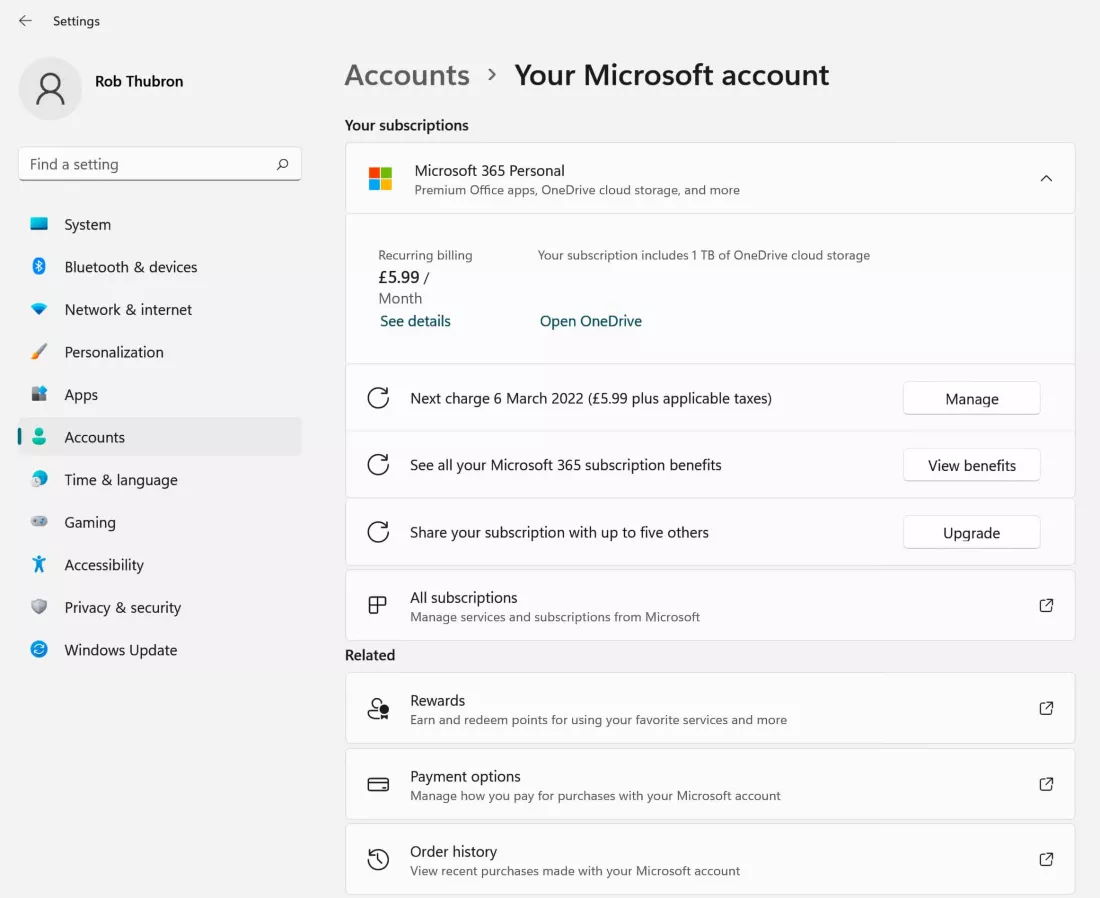Open Network & internet settings
Viewport: 1100px width, 898px height.
click(128, 310)
